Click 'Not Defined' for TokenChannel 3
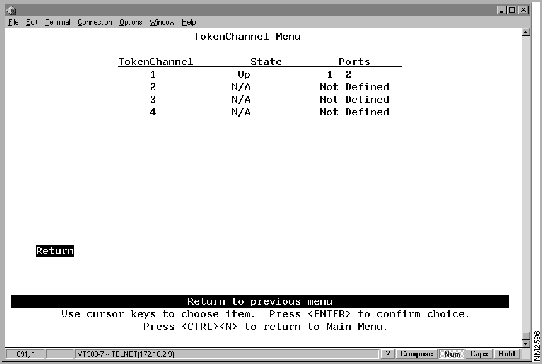This screenshot has width=542, height=364. (x=354, y=100)
